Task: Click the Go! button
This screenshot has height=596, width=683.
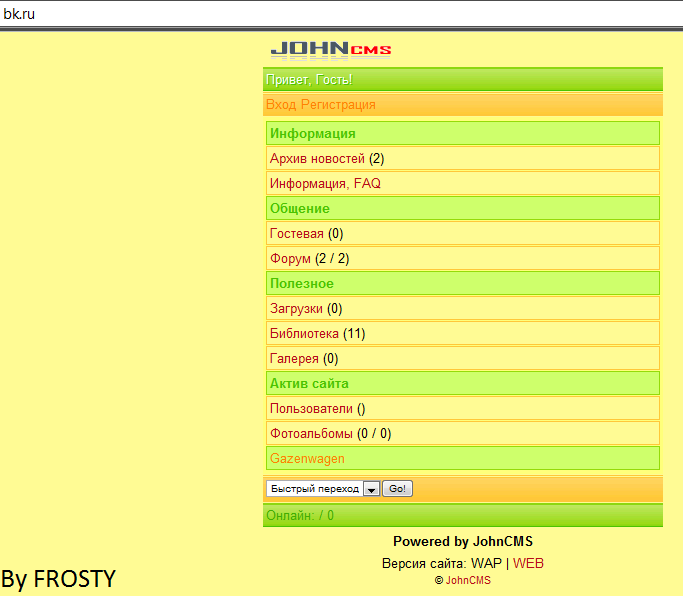Action: [397, 489]
